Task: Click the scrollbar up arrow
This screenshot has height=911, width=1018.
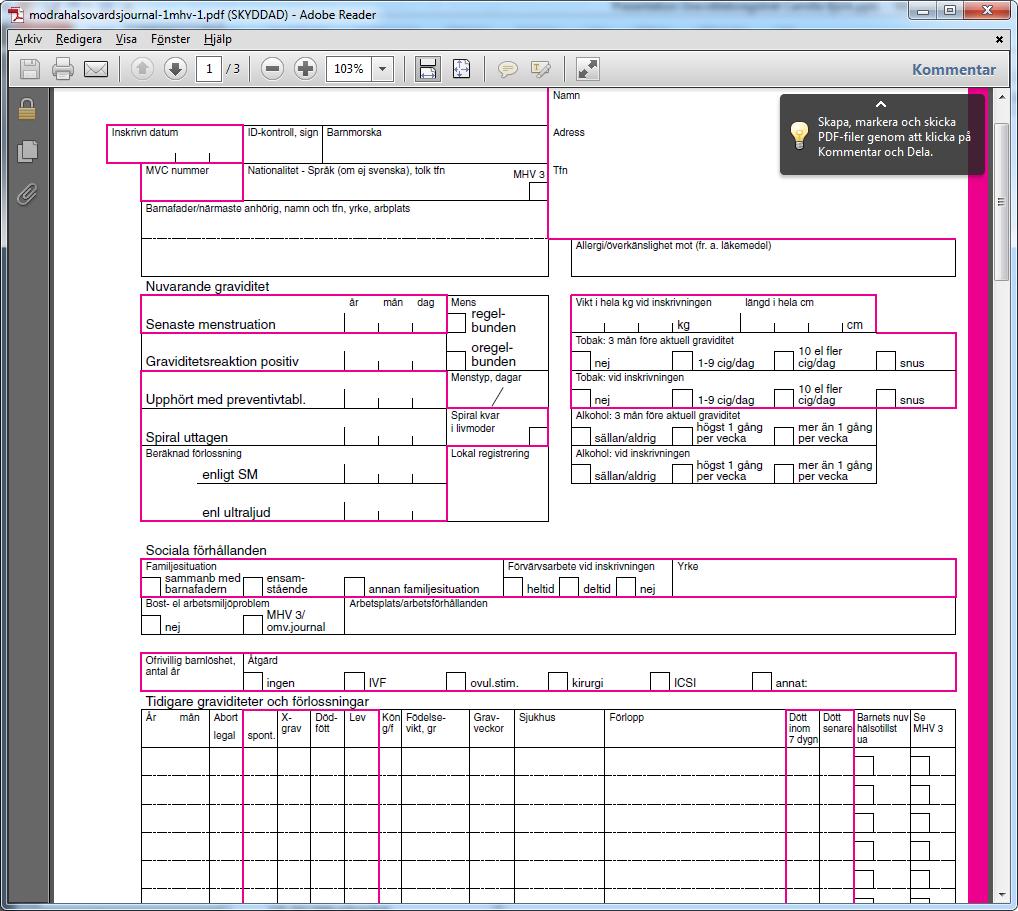Action: click(x=1001, y=97)
